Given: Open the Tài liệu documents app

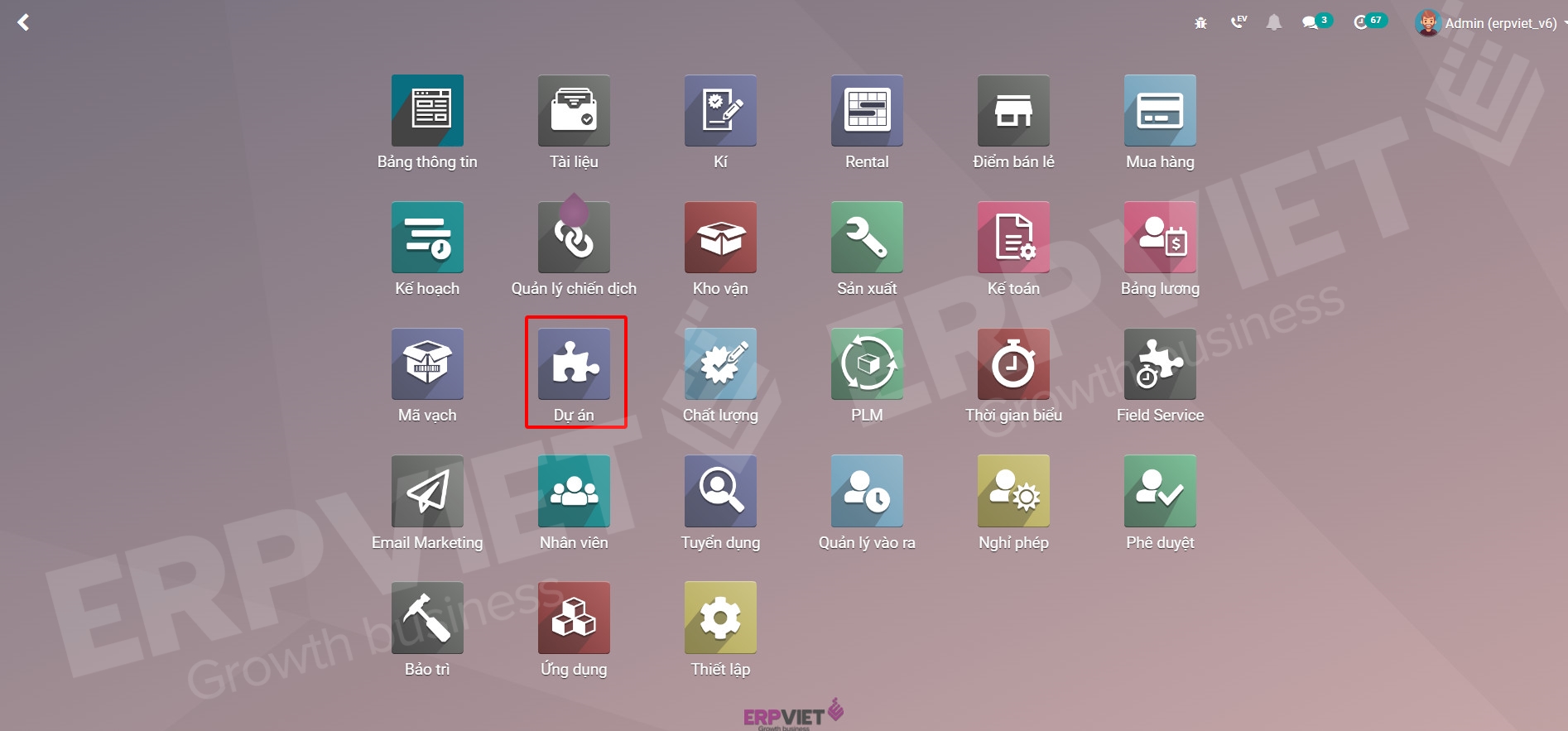Looking at the screenshot, I should [x=574, y=111].
